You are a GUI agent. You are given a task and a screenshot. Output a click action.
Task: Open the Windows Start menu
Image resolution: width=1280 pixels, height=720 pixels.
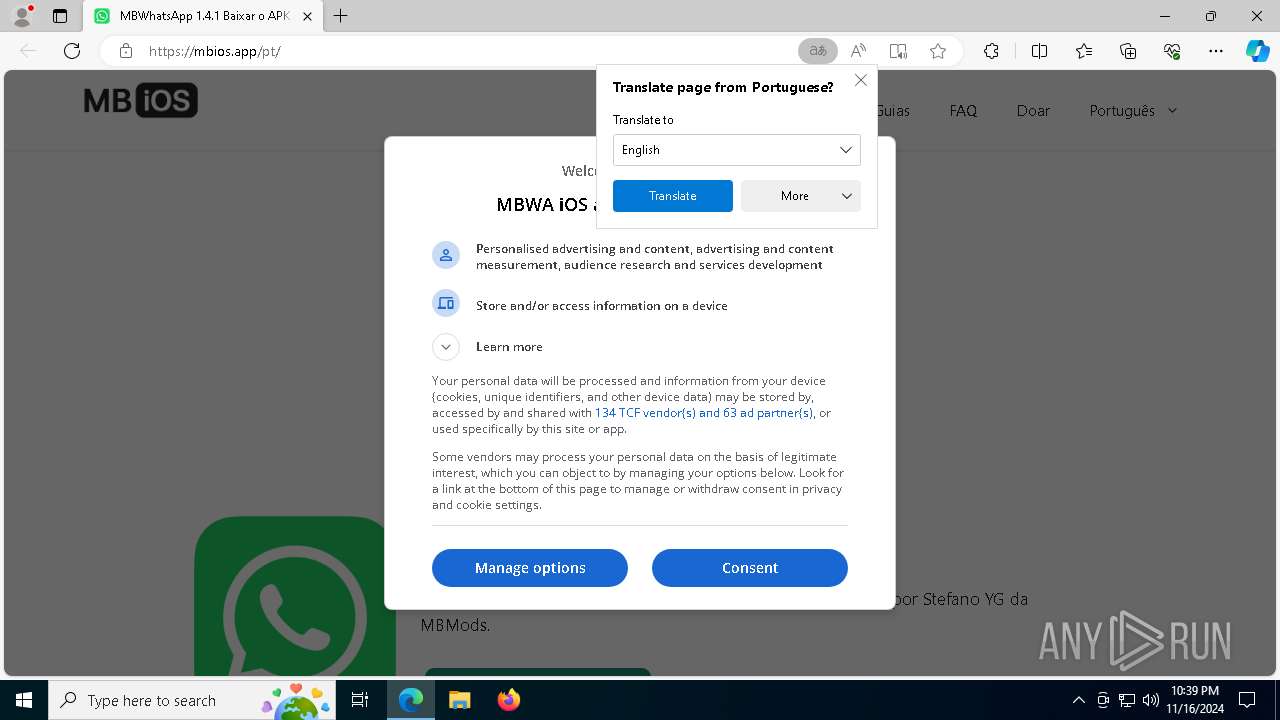click(x=24, y=700)
